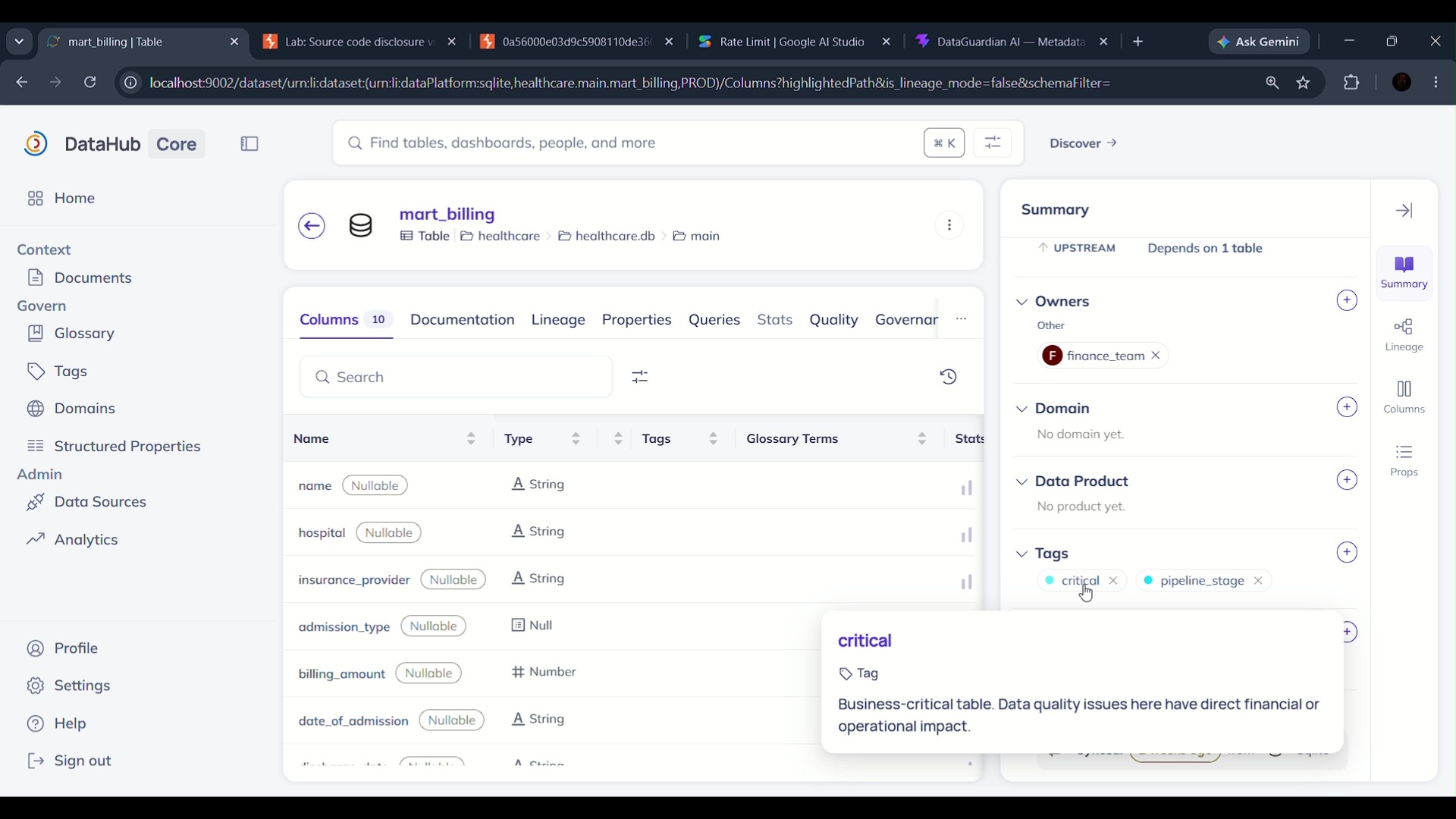Screen dimensions: 1456x819
Task: Add a data product with plus icon
Action: pyautogui.click(x=1347, y=481)
